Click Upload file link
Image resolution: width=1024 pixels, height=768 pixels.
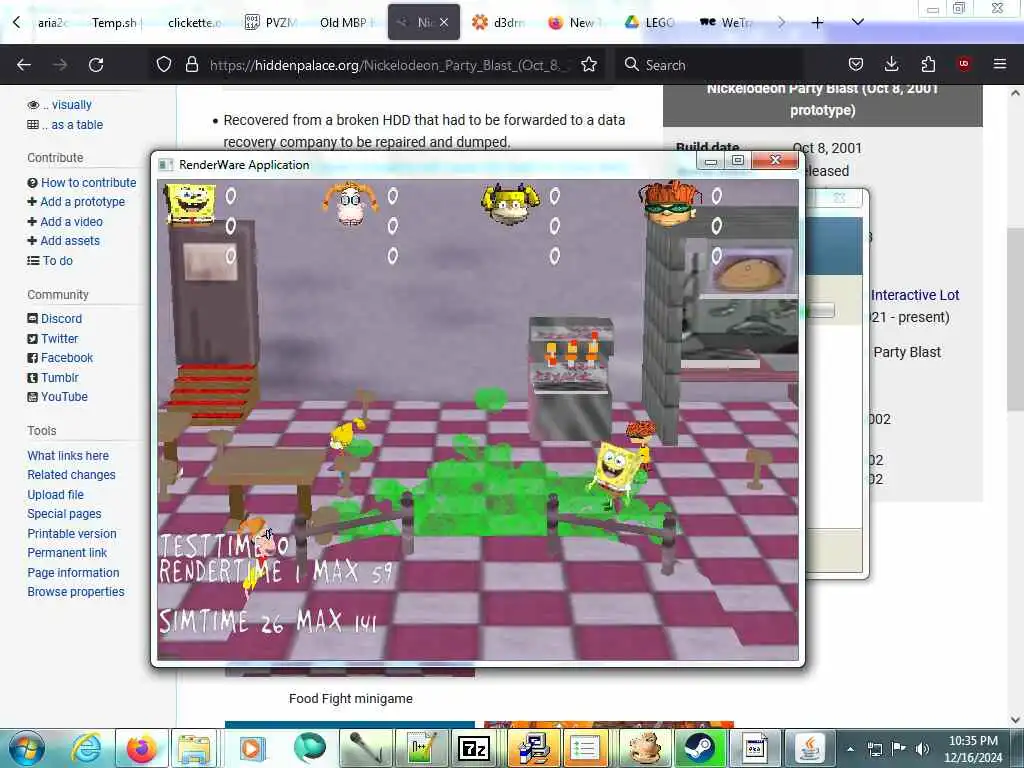(56, 494)
